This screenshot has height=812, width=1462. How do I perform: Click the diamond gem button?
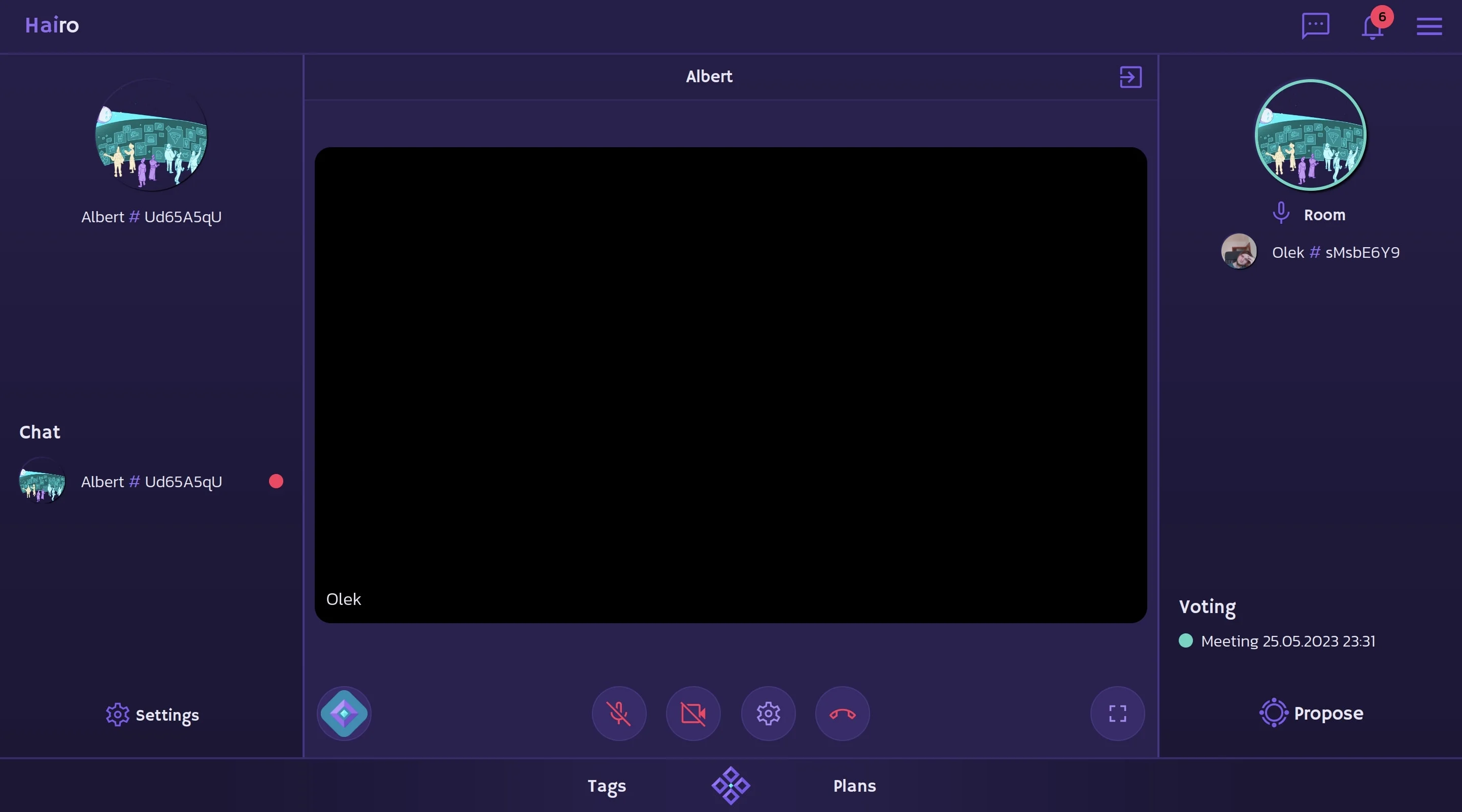coord(344,713)
